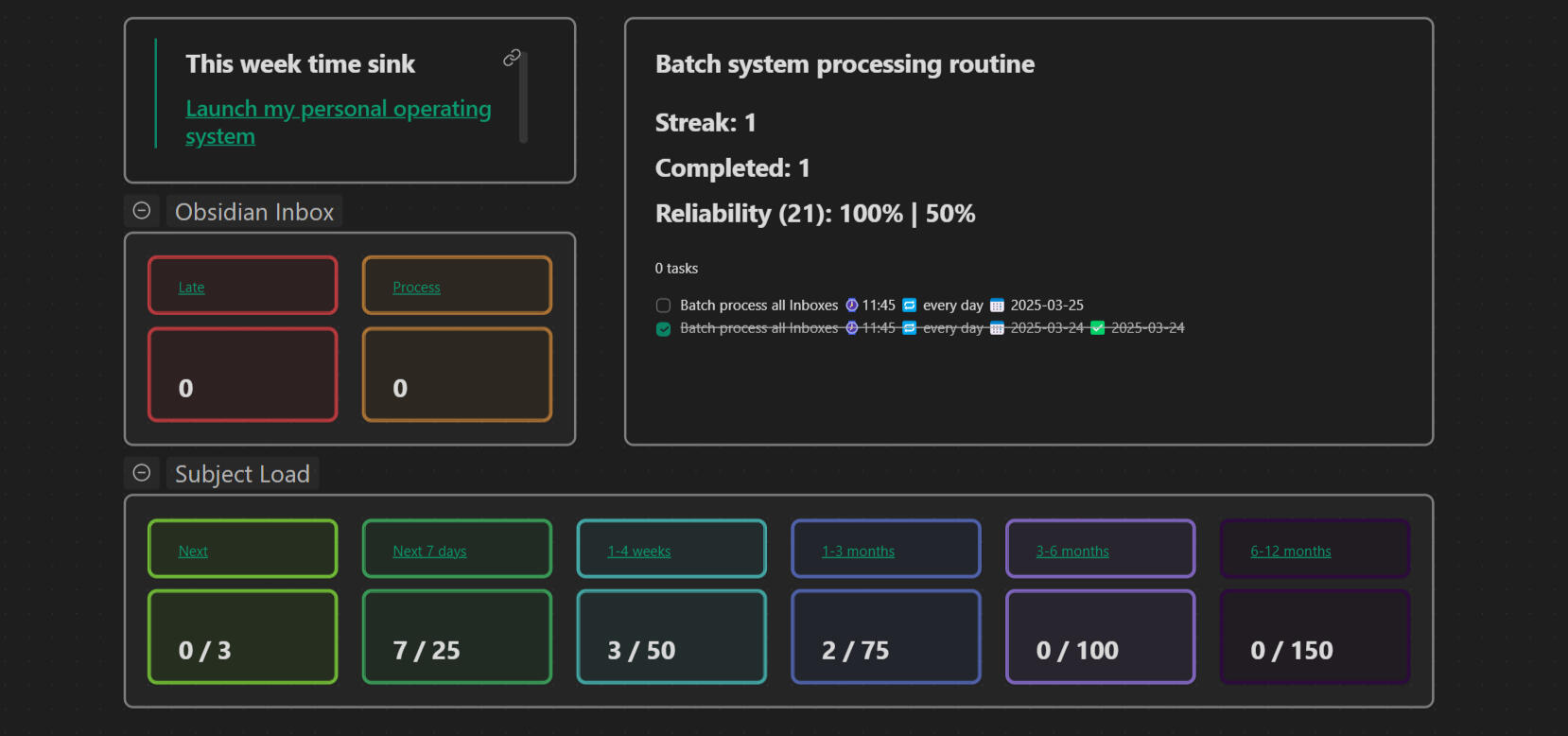Click the clock icon on the unchecked task
This screenshot has height=736, width=1568.
pyautogui.click(x=851, y=306)
